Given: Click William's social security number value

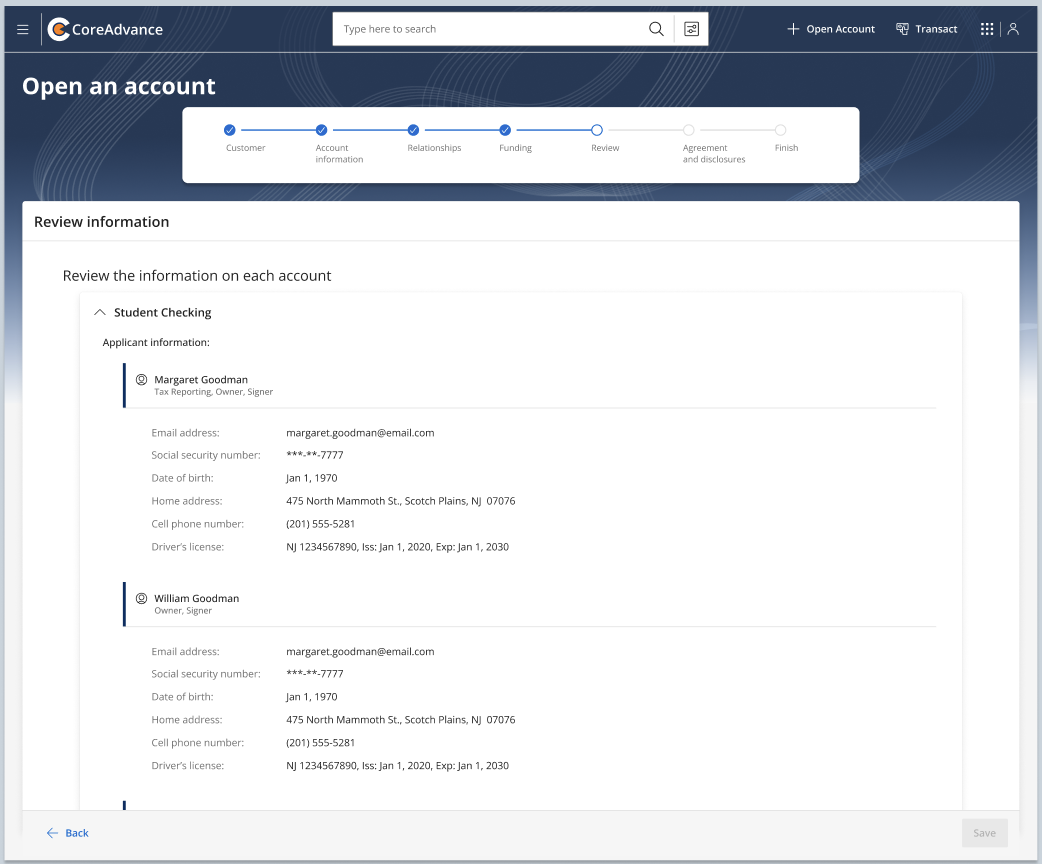Looking at the screenshot, I should click(x=314, y=674).
